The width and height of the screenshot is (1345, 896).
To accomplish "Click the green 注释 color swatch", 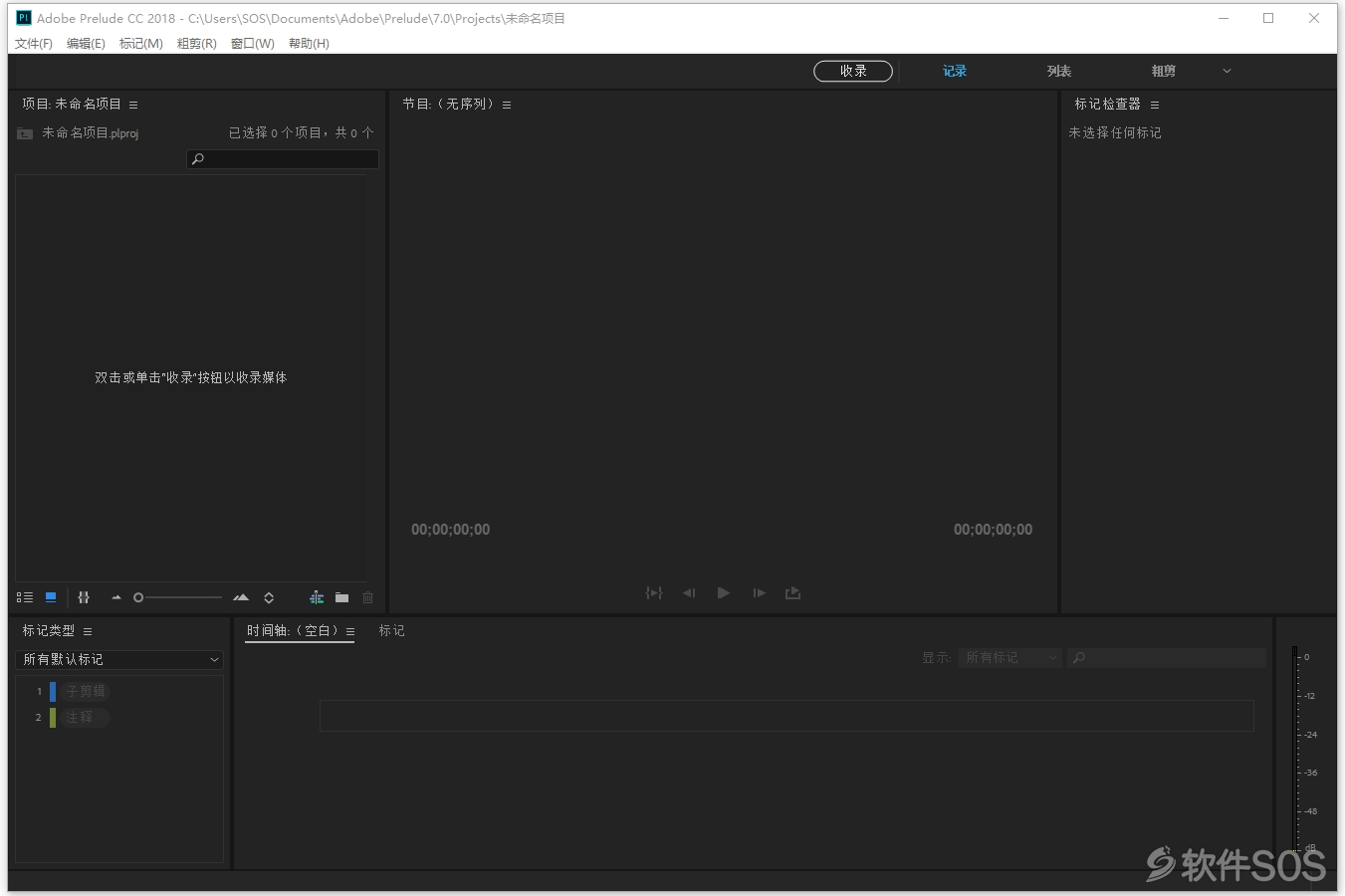I will click(x=53, y=717).
